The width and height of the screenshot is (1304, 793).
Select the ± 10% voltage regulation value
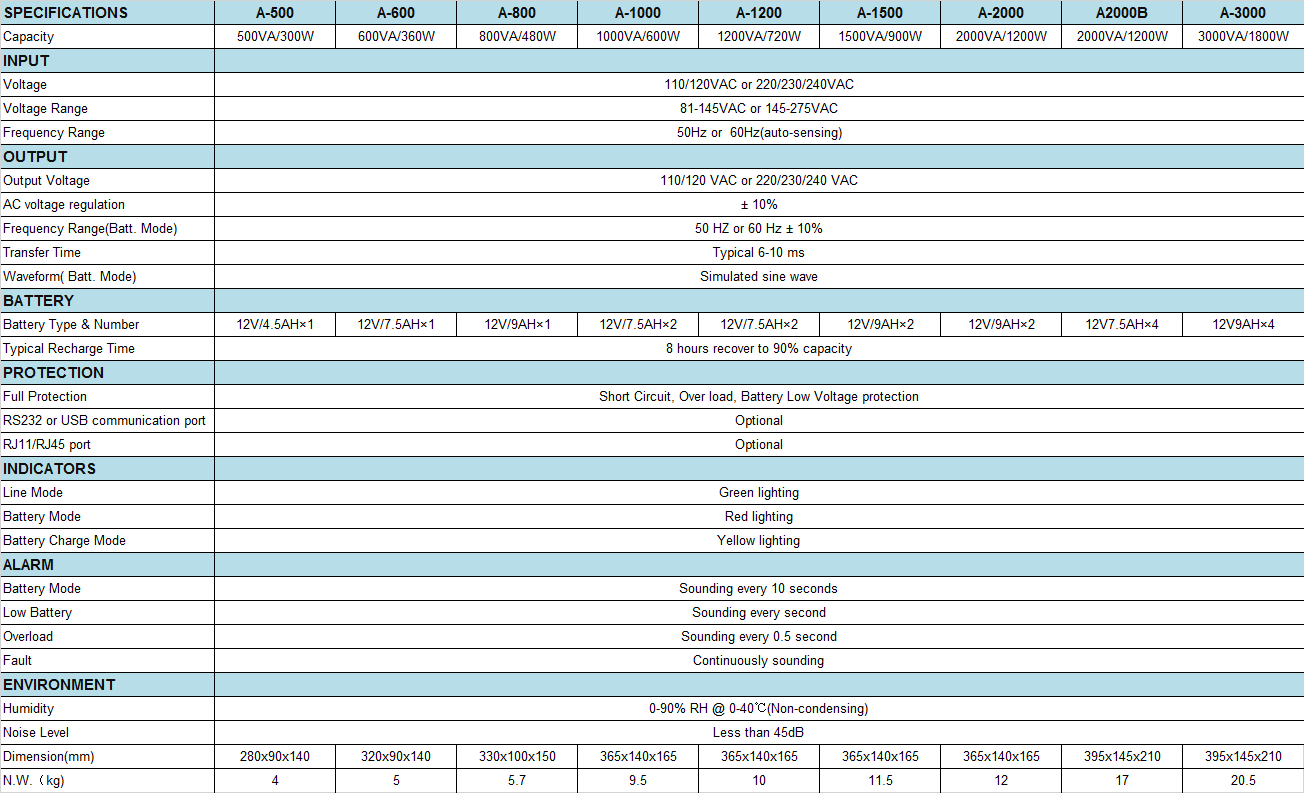click(x=759, y=205)
